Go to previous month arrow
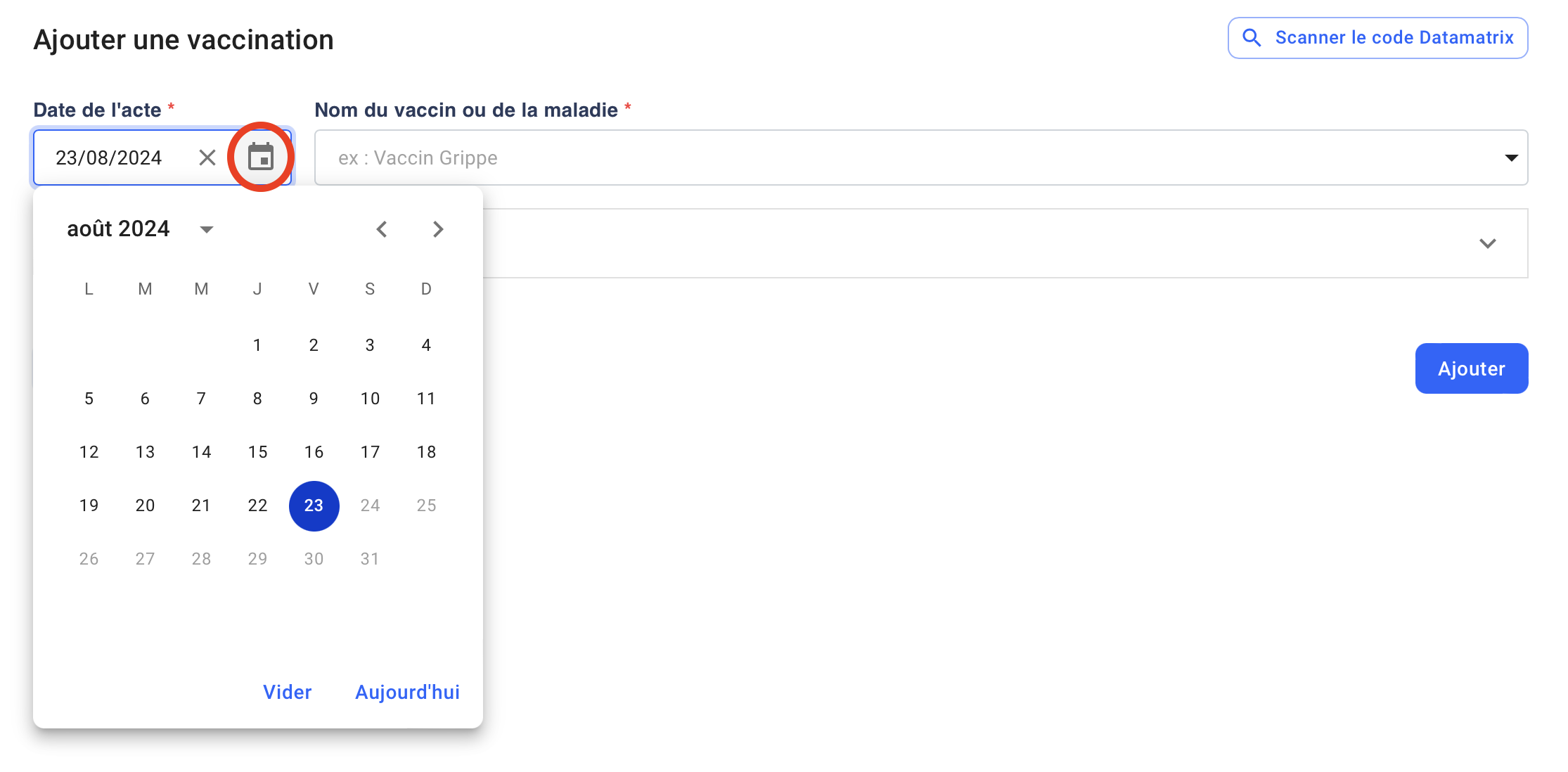The height and width of the screenshot is (772, 1568). click(382, 229)
